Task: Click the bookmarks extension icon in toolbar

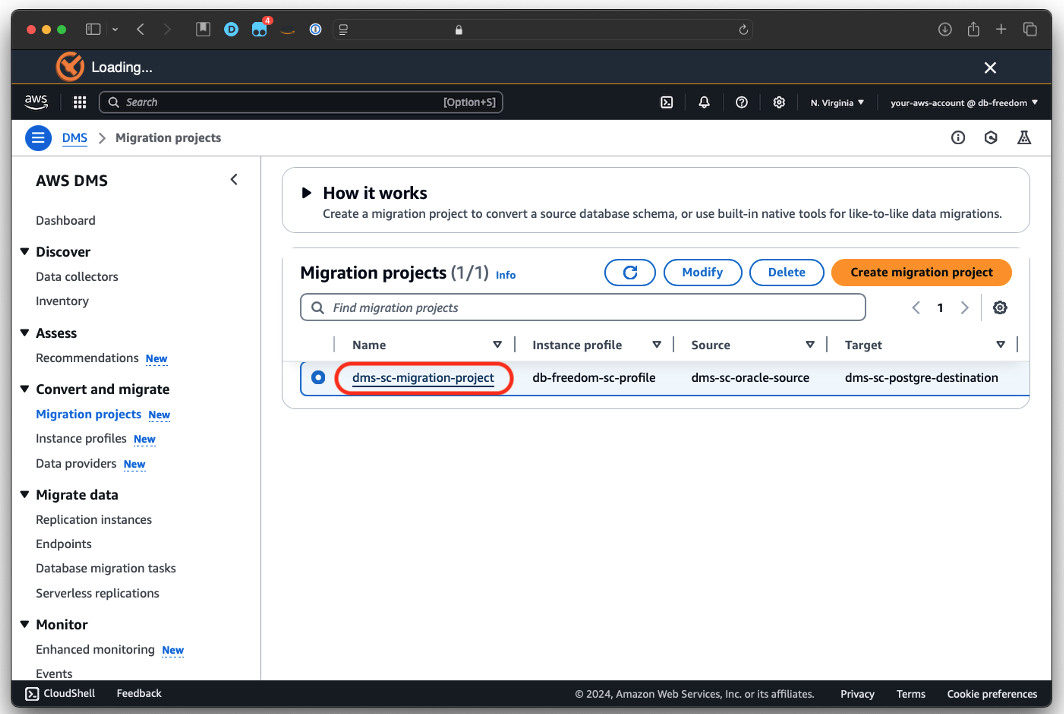Action: coord(203,29)
